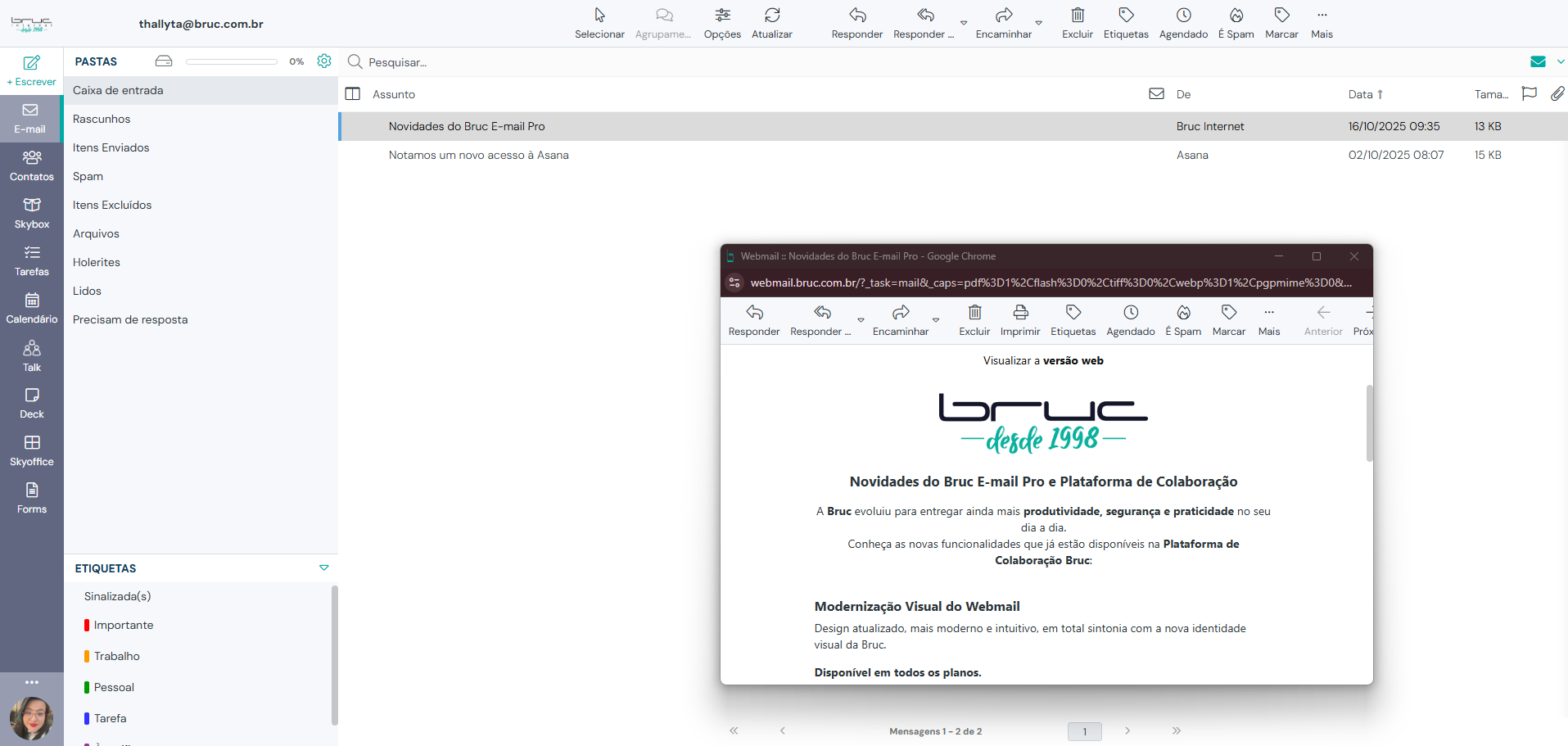Open the Encaminhar dropdown arrow in main toolbar
This screenshot has width=1568, height=746.
point(1038,23)
